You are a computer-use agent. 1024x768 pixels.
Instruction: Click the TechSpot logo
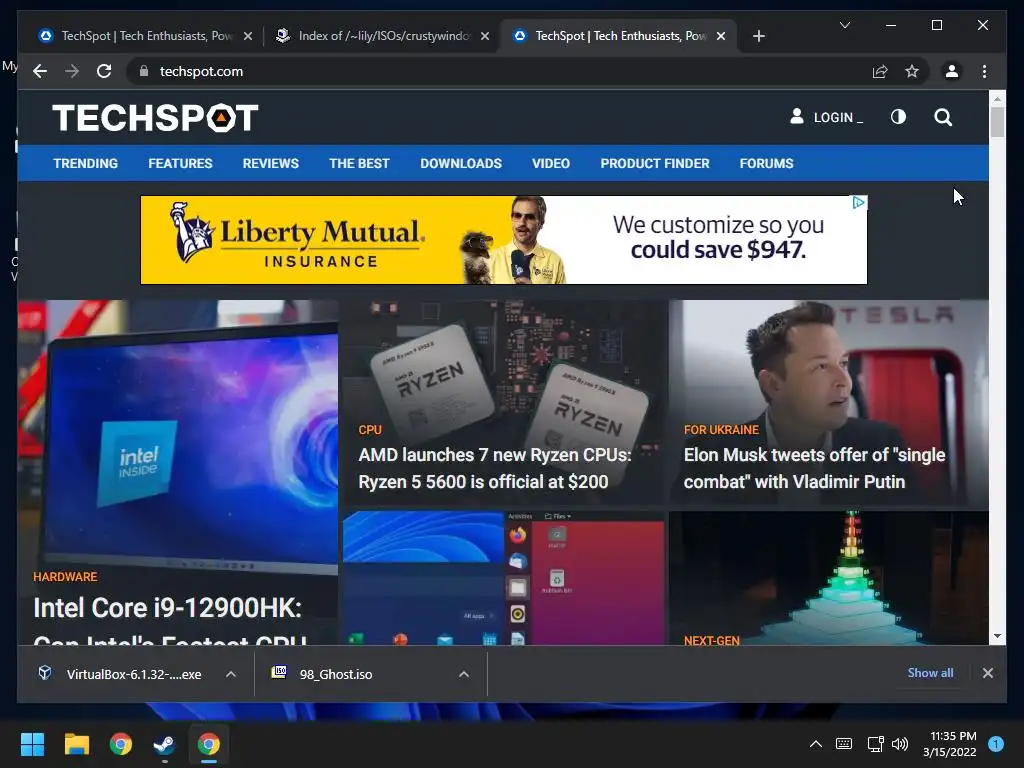click(155, 118)
